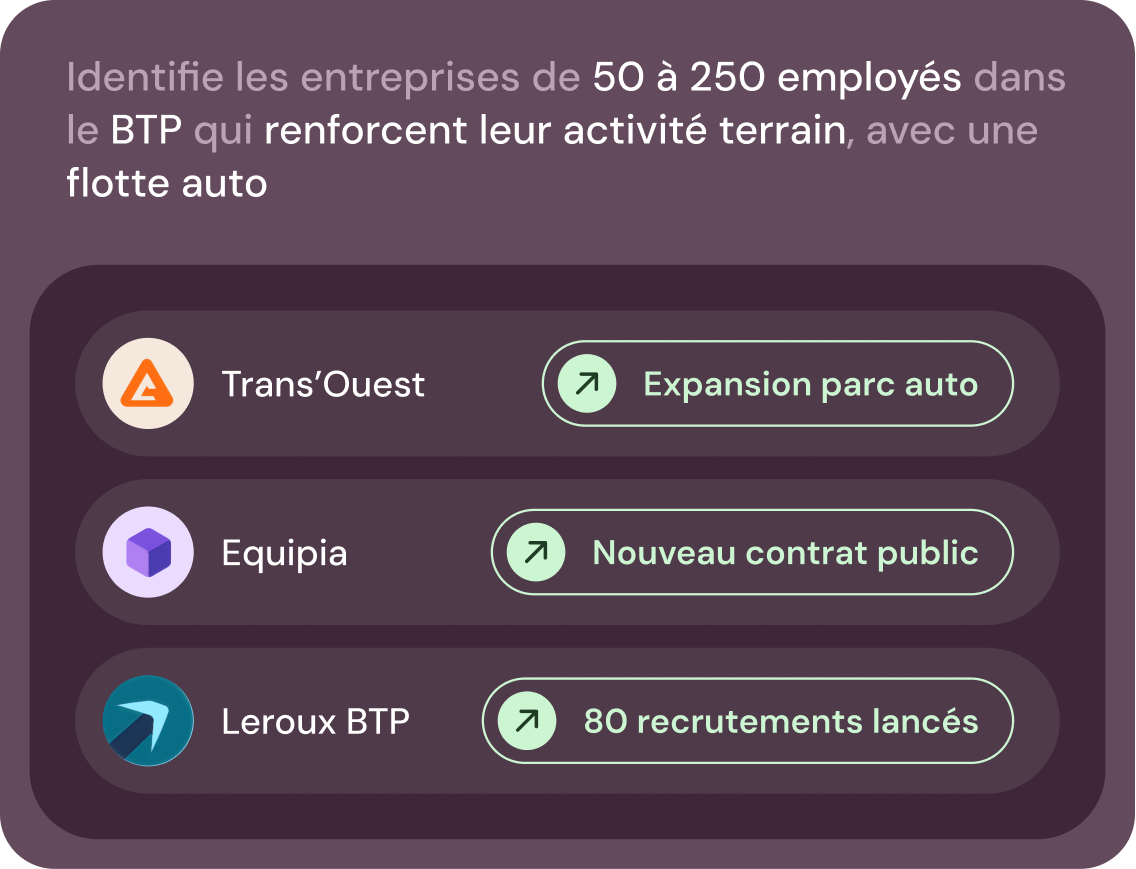Click the words "avec une" in the prompt

951,131
